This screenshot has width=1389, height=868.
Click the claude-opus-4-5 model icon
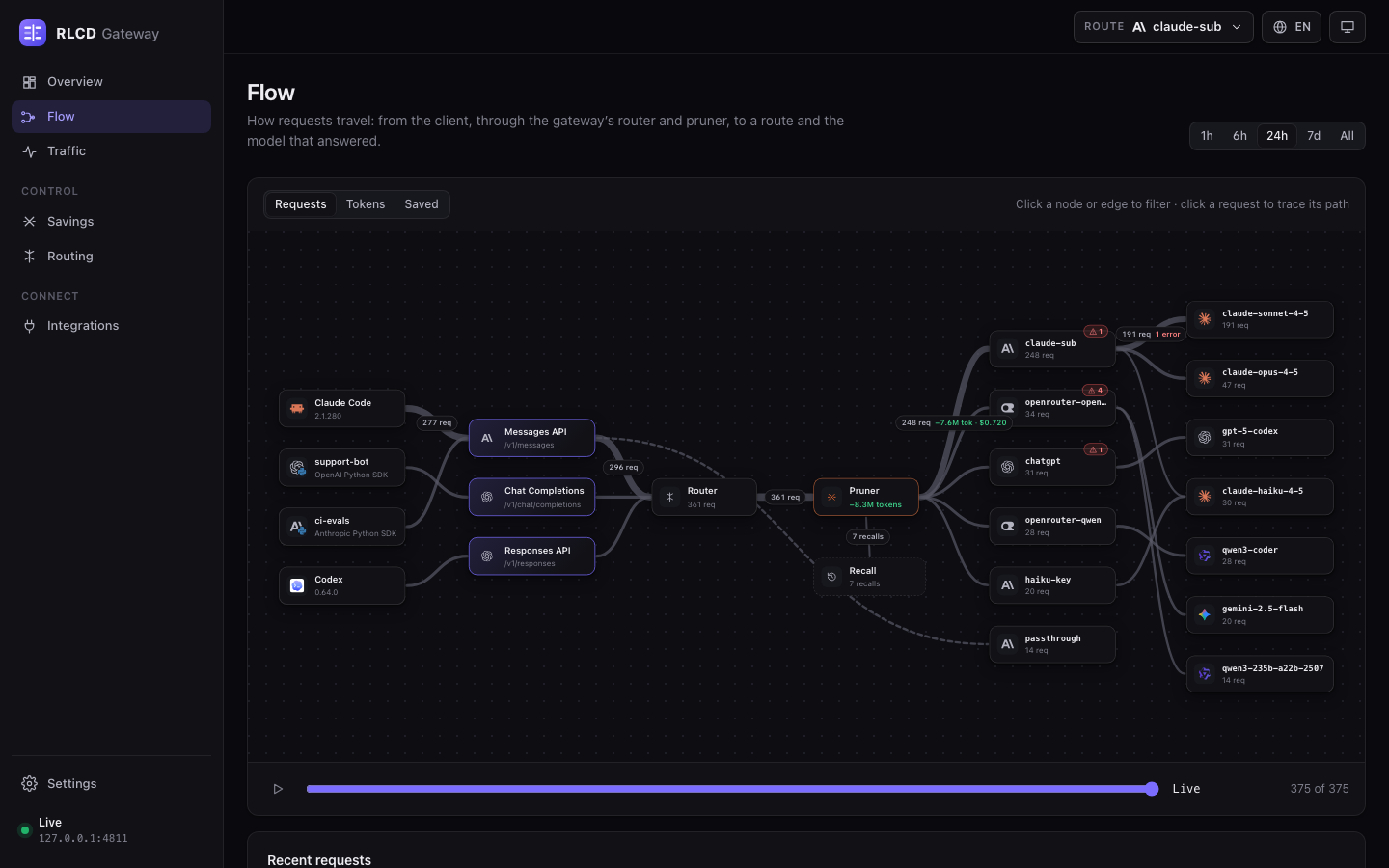[1205, 378]
